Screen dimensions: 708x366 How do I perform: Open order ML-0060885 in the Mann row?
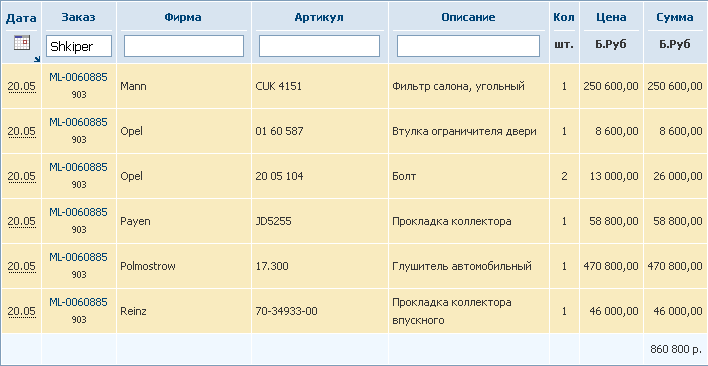tap(79, 77)
